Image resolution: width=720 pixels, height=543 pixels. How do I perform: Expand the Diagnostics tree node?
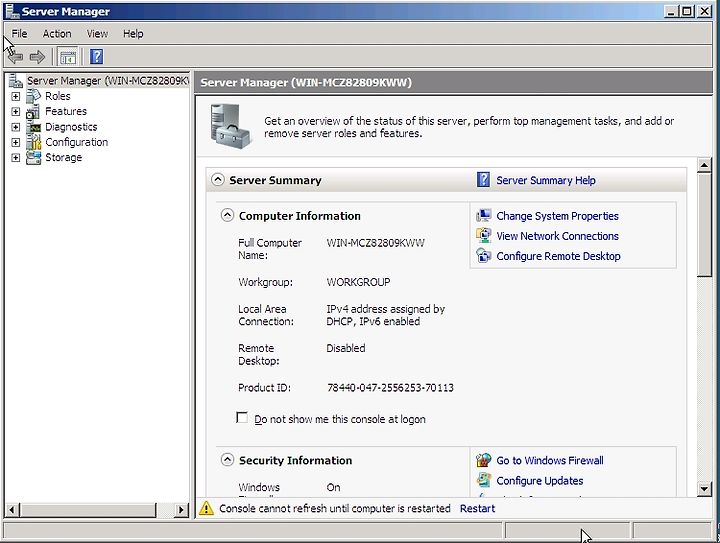click(x=16, y=127)
